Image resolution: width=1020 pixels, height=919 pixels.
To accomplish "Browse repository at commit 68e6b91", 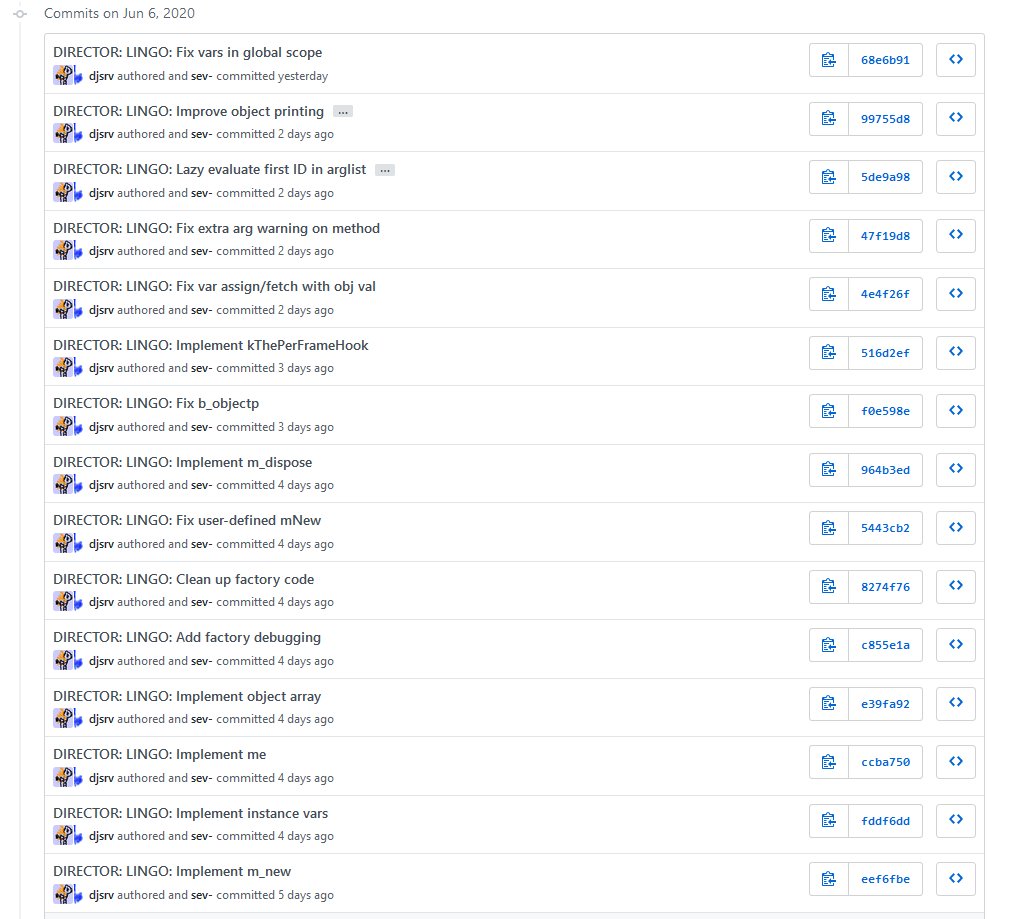I will 956,60.
